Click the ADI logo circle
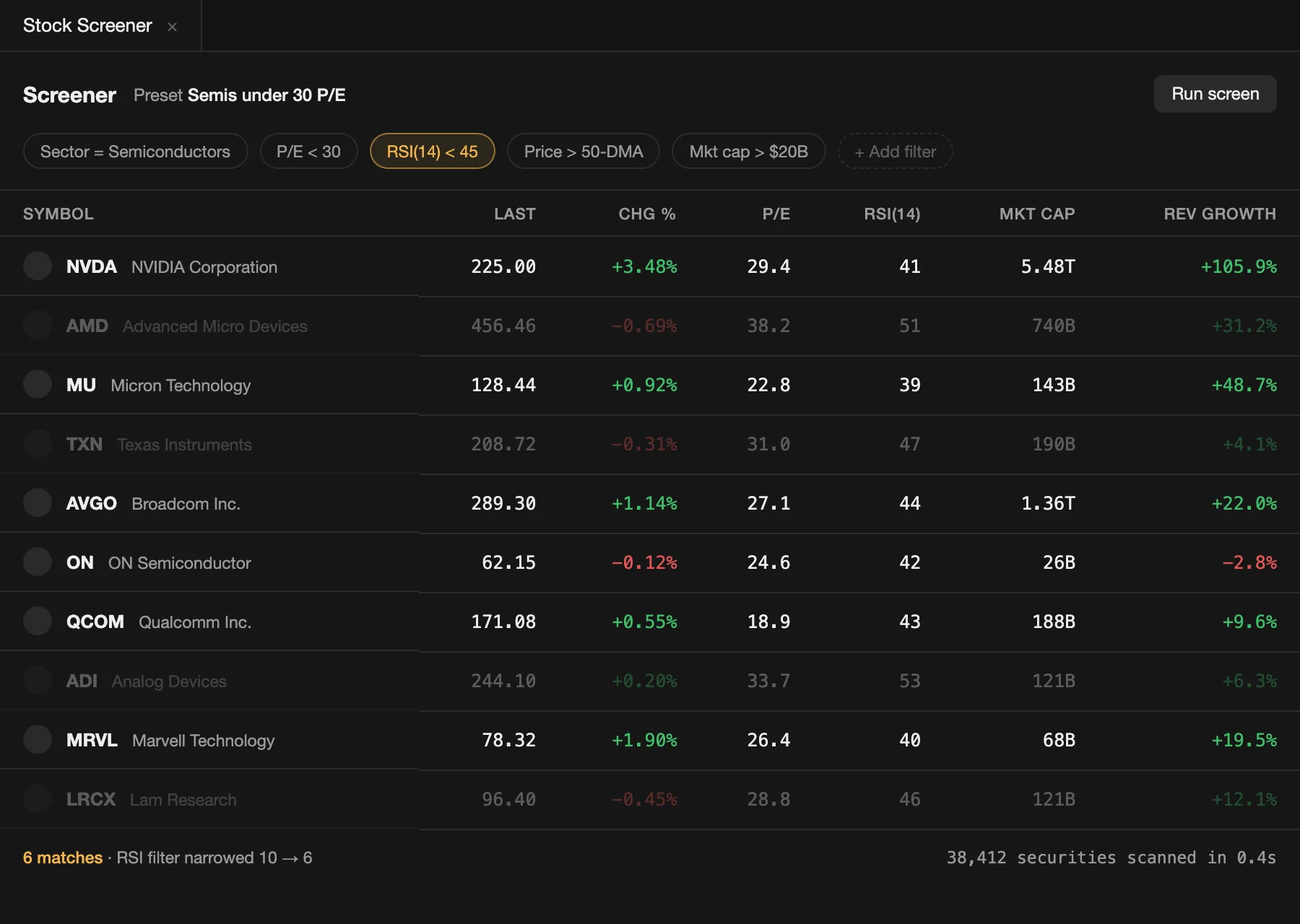 coord(38,680)
